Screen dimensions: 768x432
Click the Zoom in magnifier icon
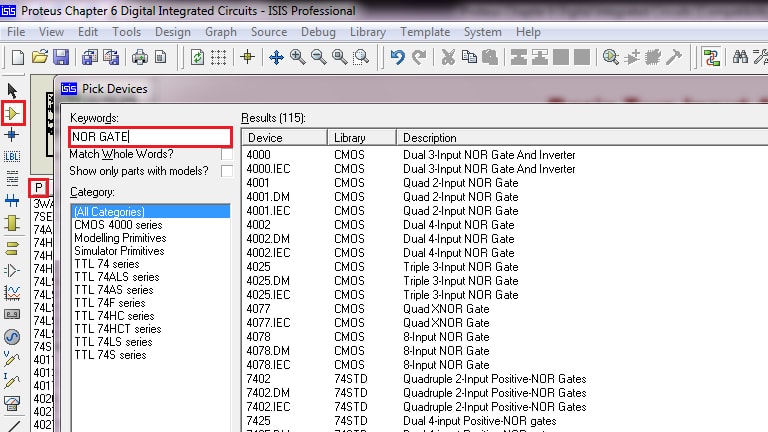[x=297, y=57]
